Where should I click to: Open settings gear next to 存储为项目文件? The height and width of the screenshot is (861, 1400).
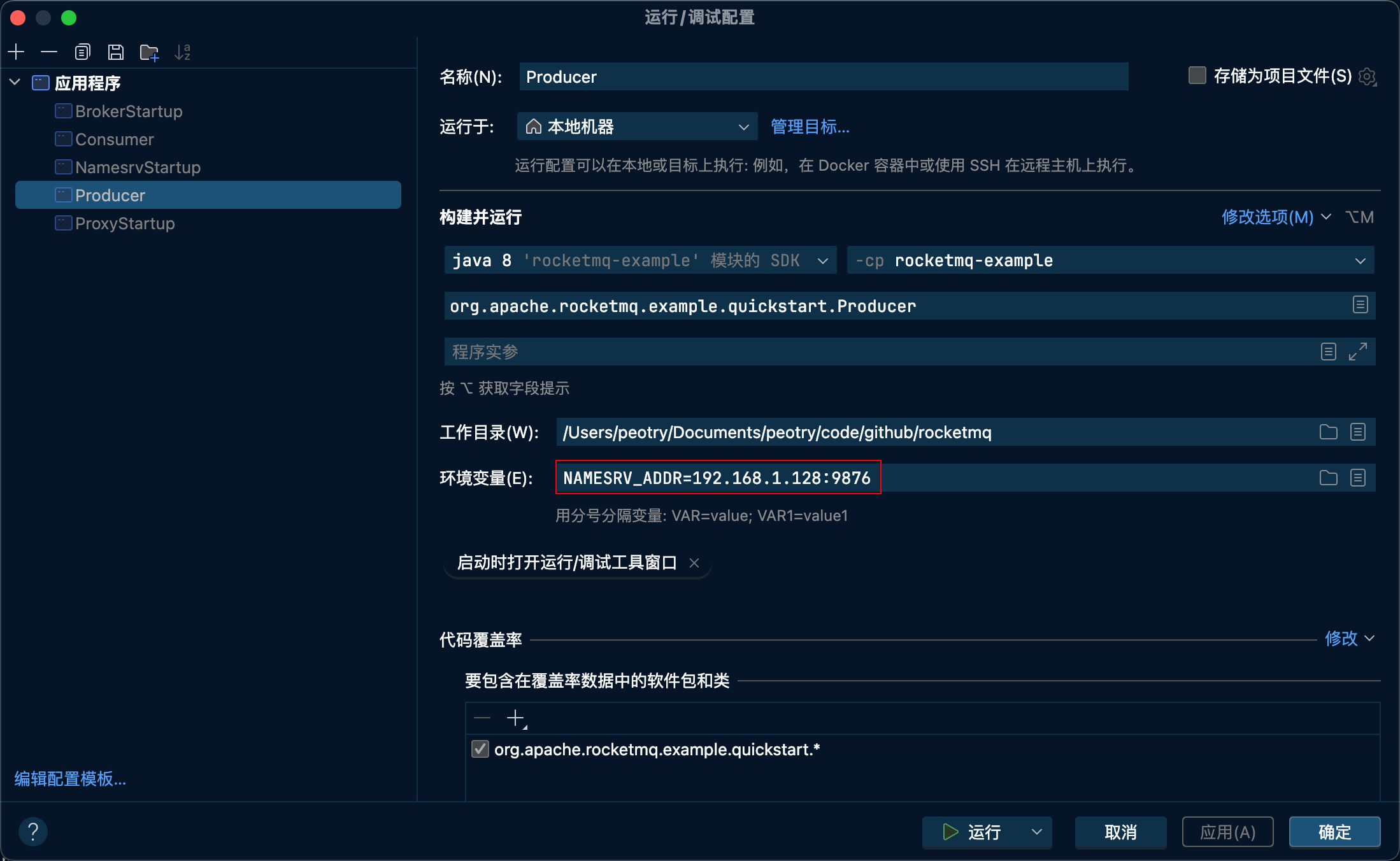1367,76
